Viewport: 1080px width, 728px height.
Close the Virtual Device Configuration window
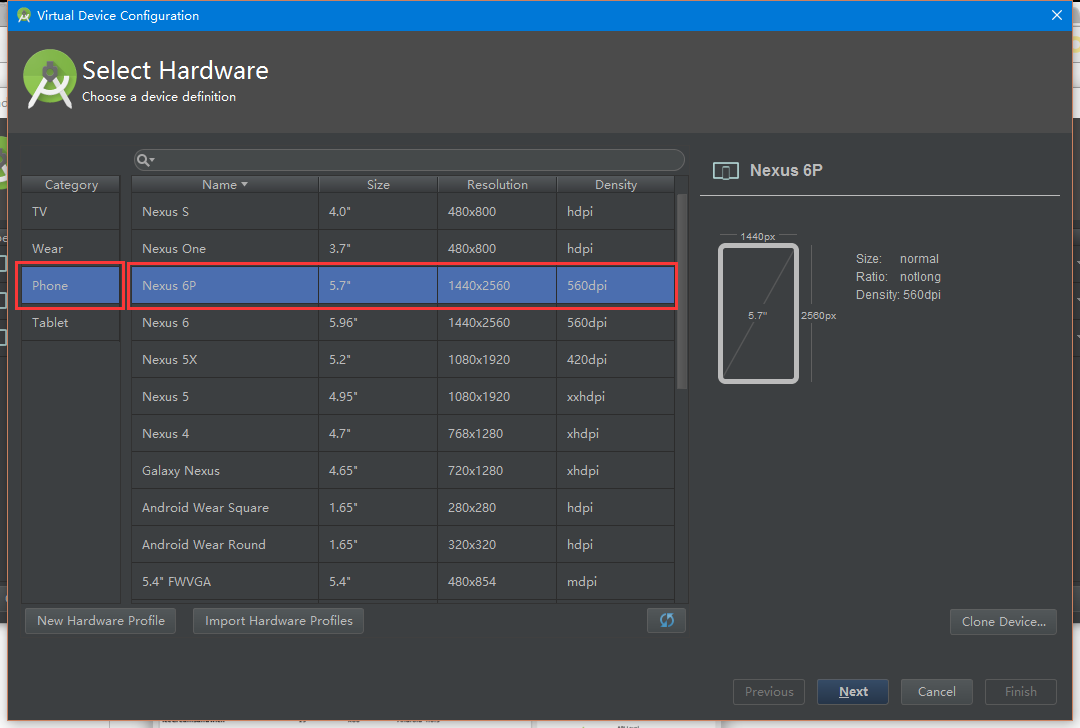coord(1056,15)
